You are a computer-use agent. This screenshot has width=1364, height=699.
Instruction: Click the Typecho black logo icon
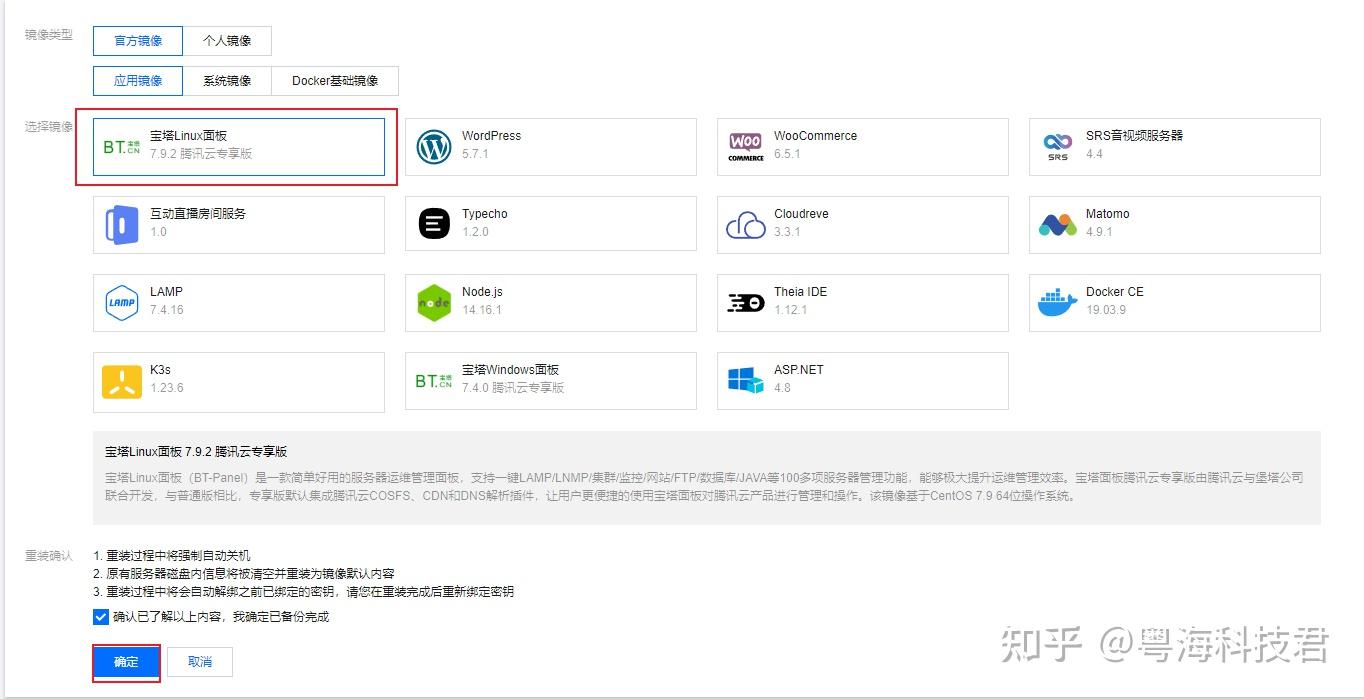[x=434, y=224]
